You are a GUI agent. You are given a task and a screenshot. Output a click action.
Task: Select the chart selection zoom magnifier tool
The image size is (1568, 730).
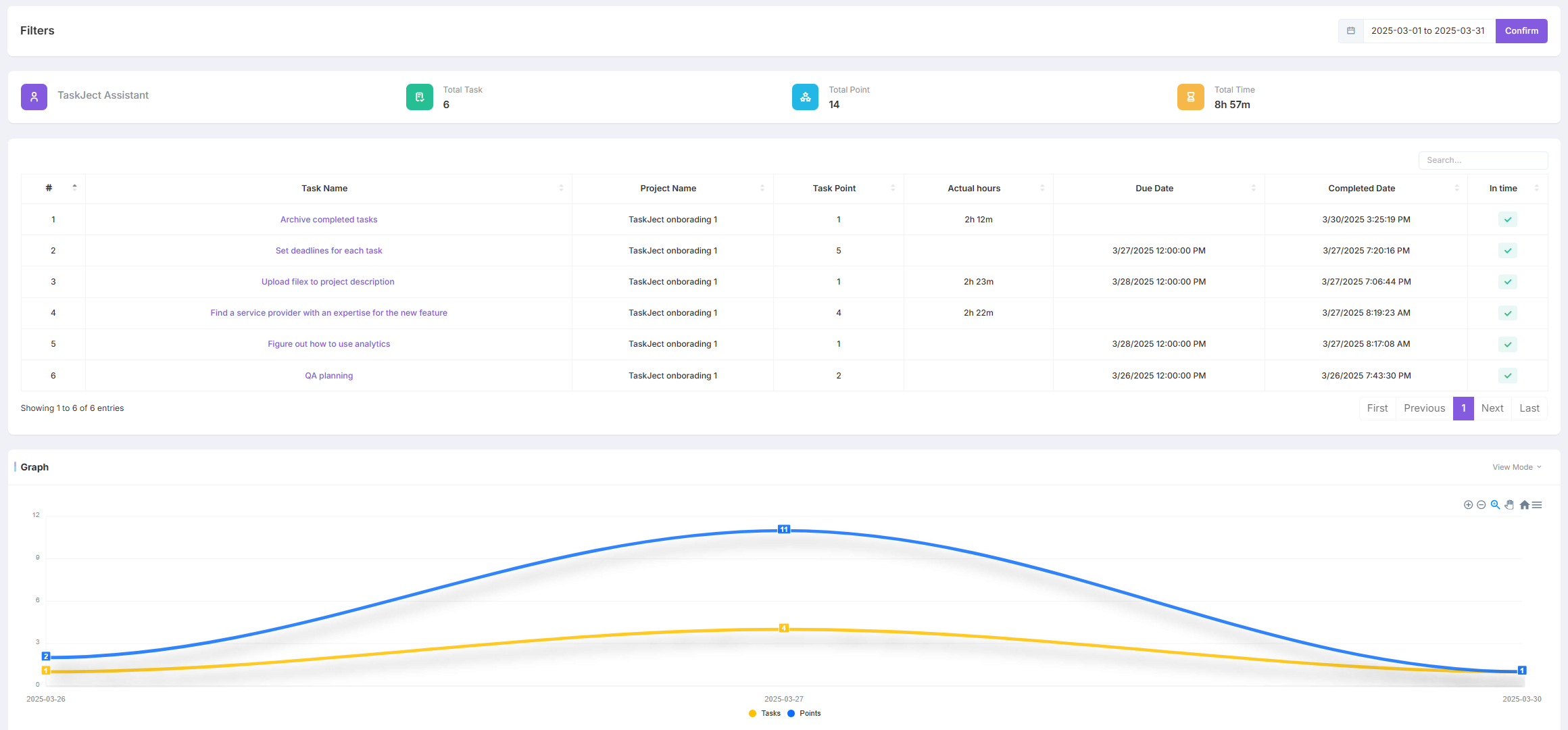pyautogui.click(x=1495, y=505)
